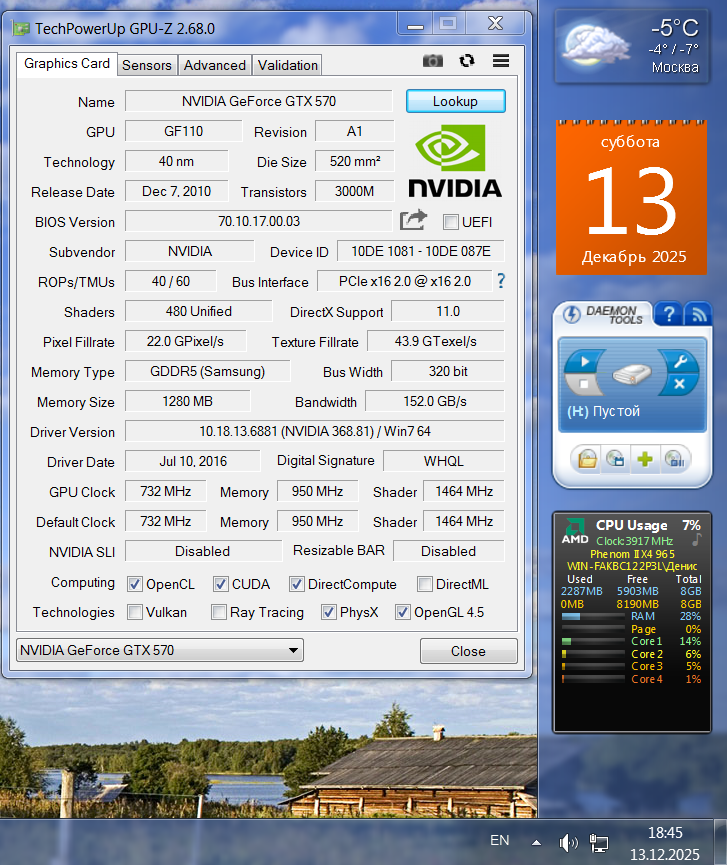Viewport: 727px width, 865px height.
Task: Click the Close button in GPU-Z
Action: pos(468,651)
